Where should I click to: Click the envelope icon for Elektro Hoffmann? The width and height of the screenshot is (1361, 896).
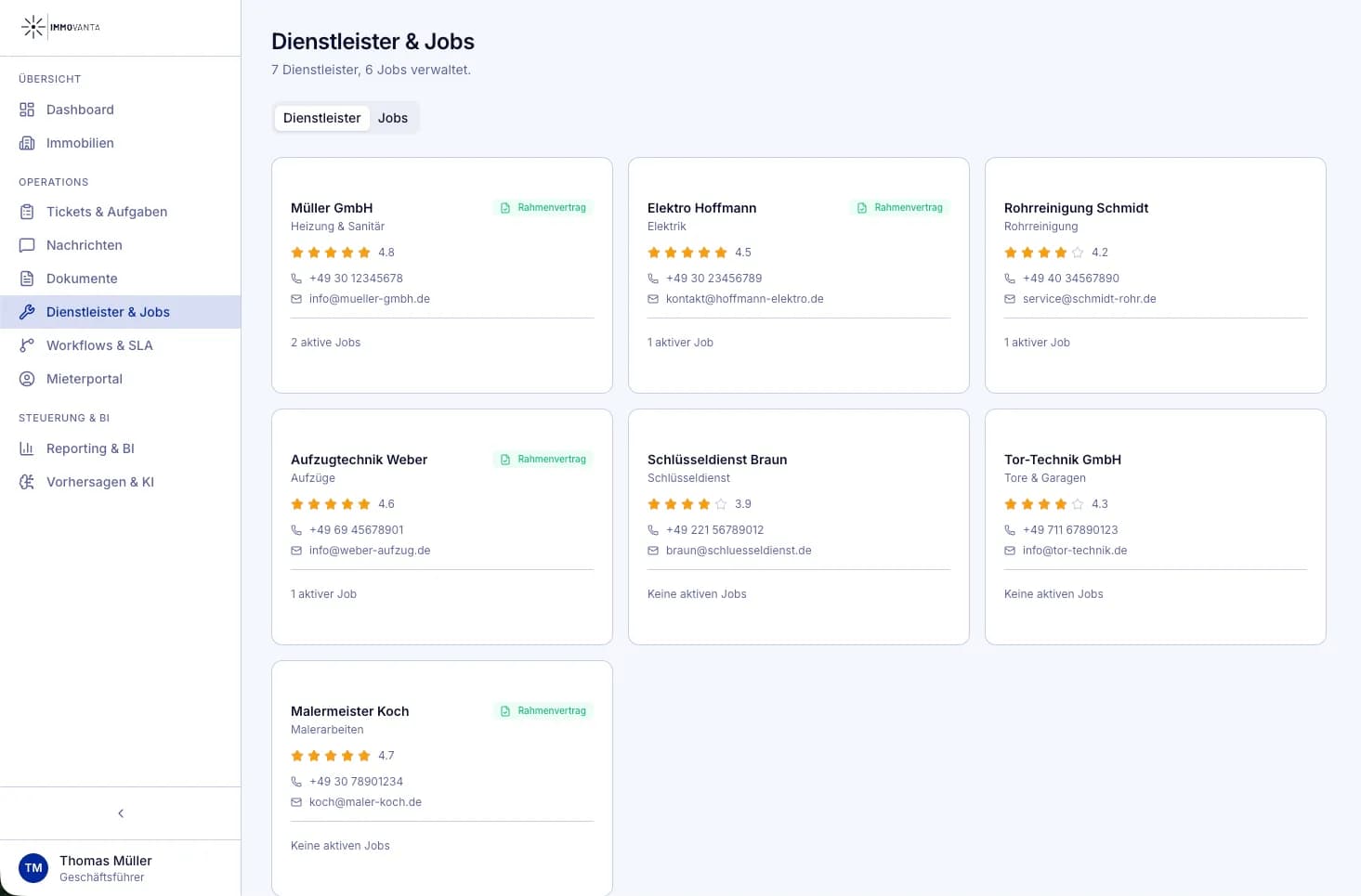[x=652, y=298]
